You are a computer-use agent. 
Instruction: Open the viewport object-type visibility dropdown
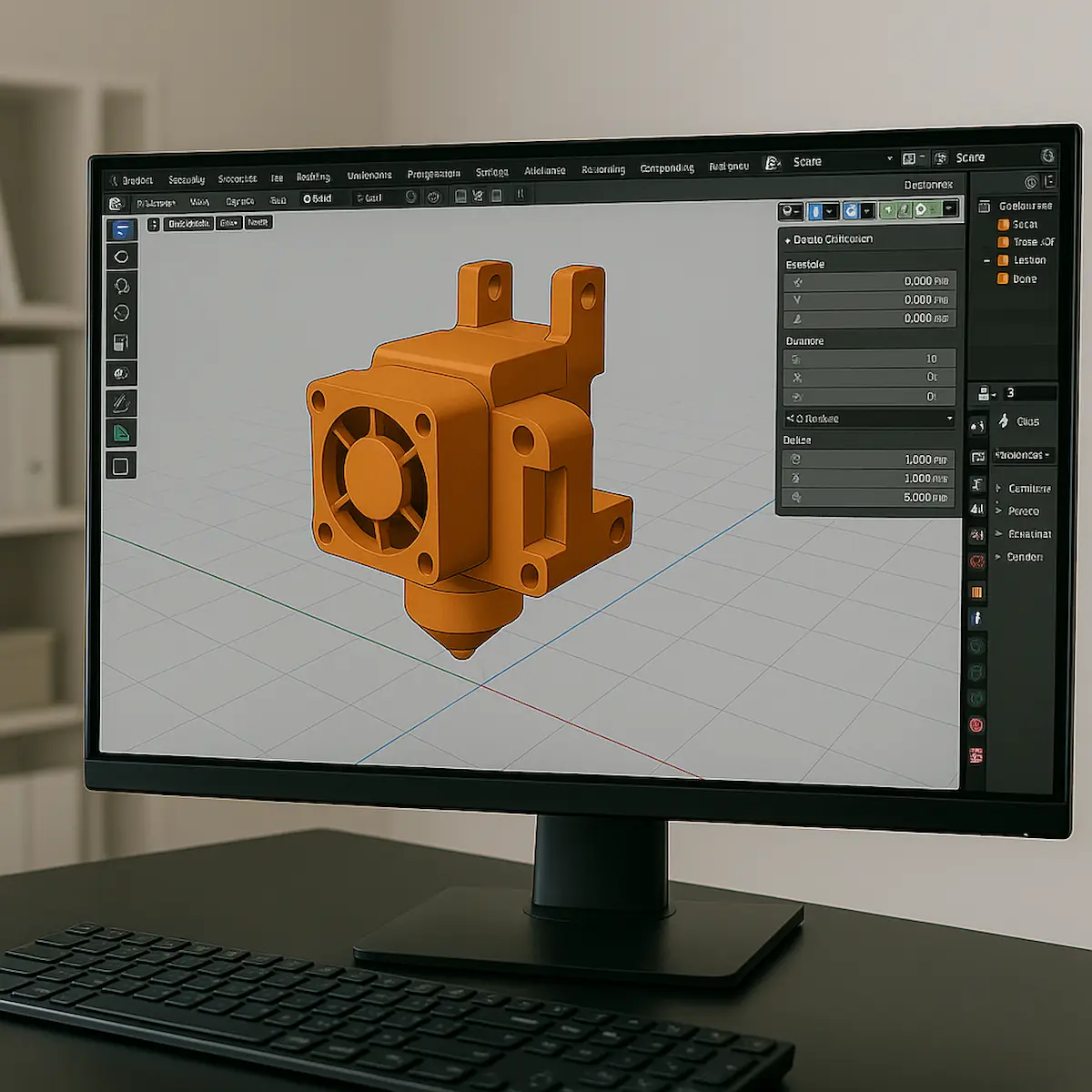pyautogui.click(x=791, y=211)
